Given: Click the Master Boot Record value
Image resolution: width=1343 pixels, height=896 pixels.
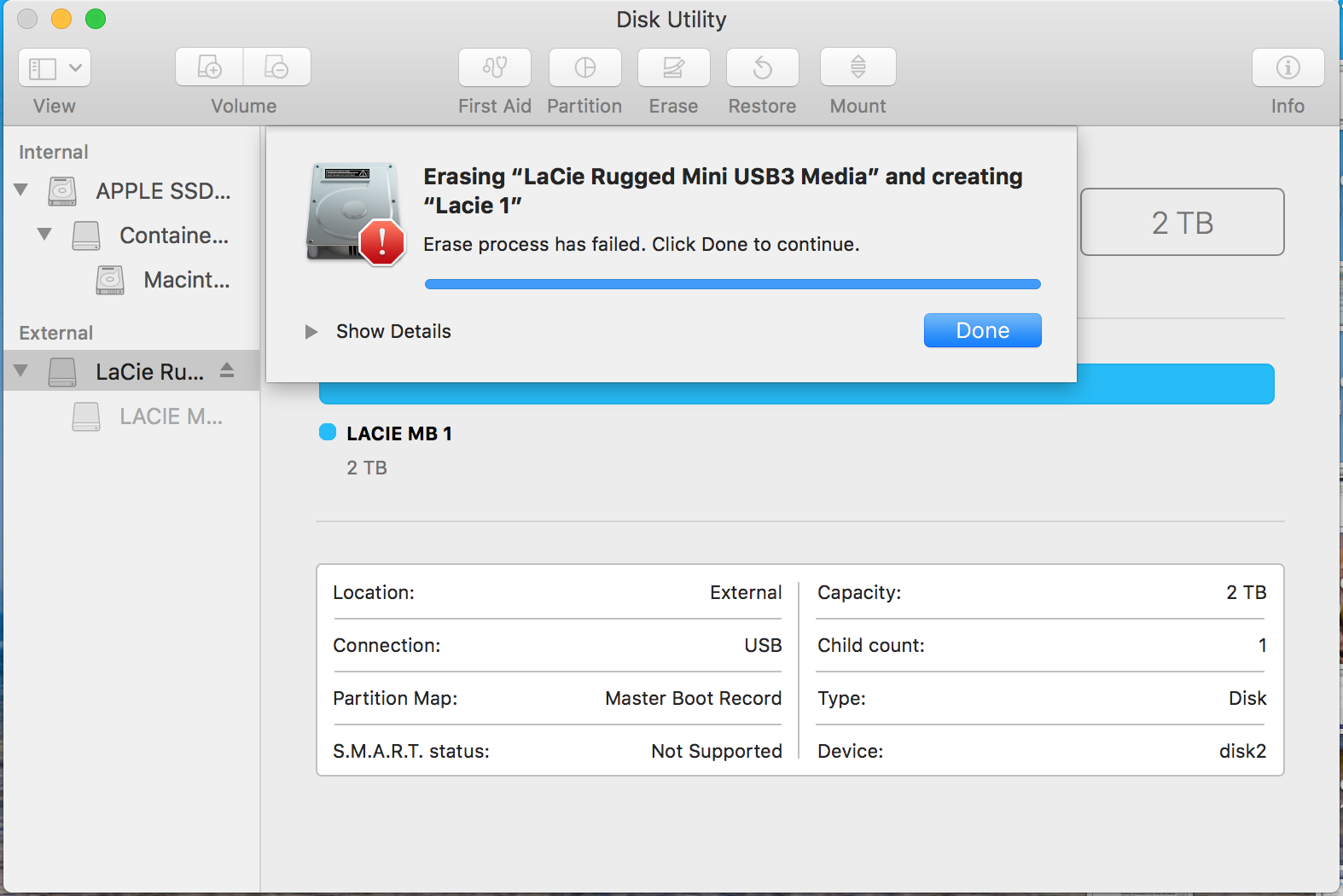Looking at the screenshot, I should [x=694, y=698].
